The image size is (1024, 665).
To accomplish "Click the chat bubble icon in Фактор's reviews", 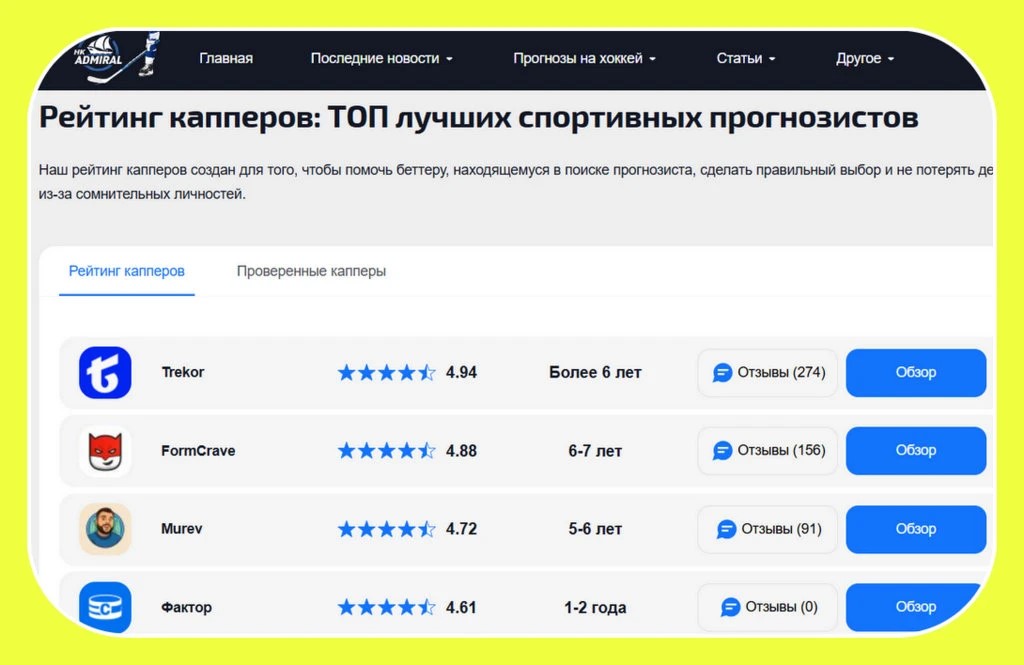I will point(730,608).
